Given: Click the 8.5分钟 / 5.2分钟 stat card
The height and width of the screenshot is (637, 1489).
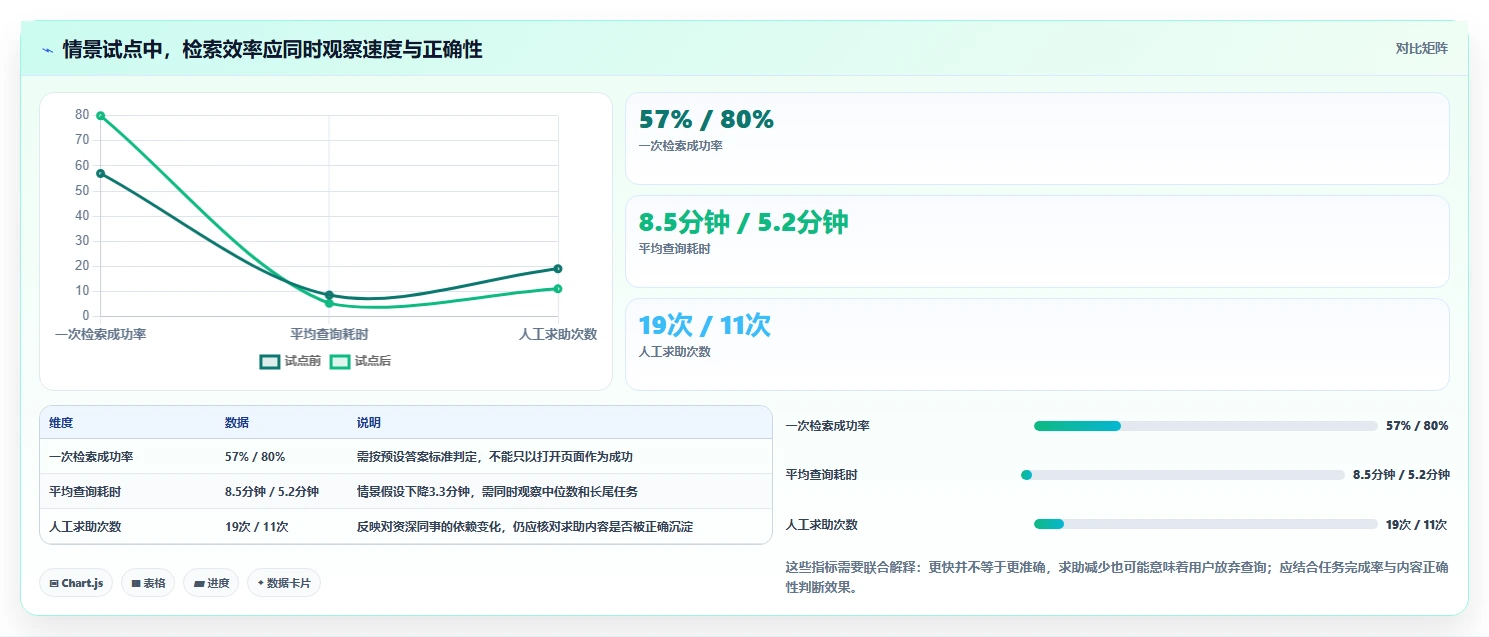Looking at the screenshot, I should [x=1037, y=241].
